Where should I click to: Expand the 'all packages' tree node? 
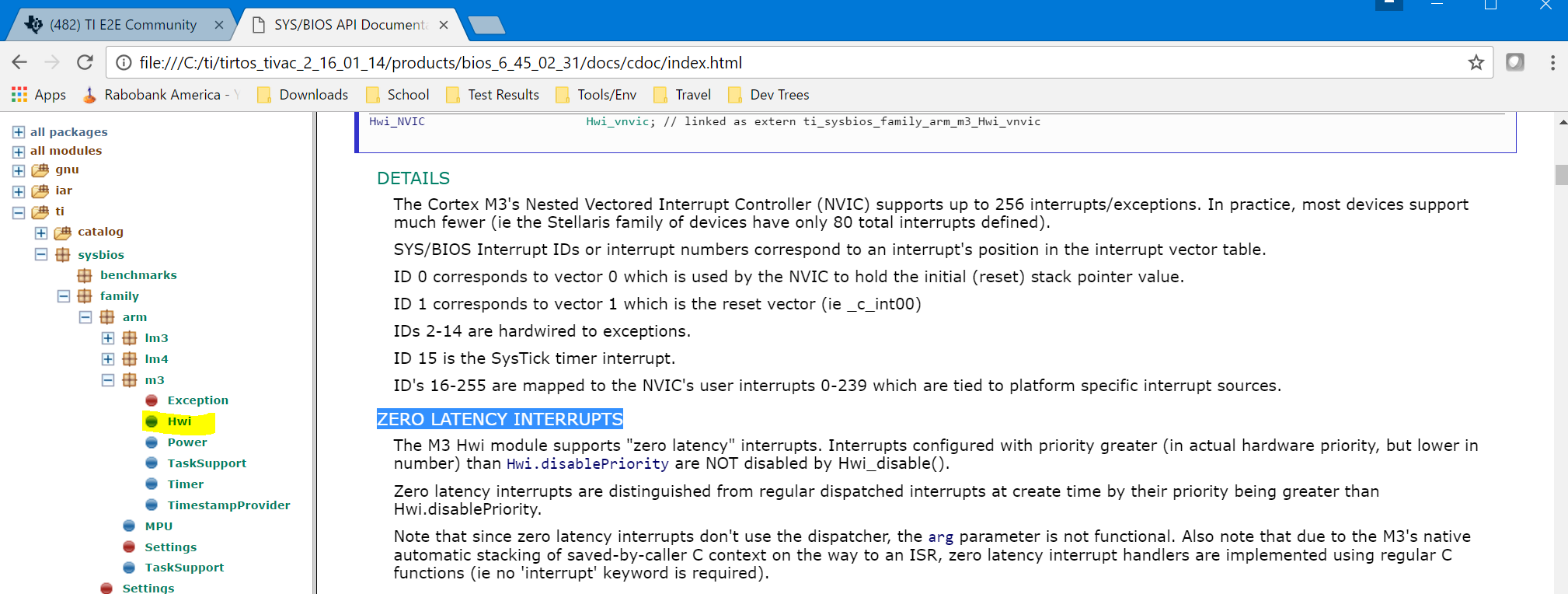[x=19, y=132]
